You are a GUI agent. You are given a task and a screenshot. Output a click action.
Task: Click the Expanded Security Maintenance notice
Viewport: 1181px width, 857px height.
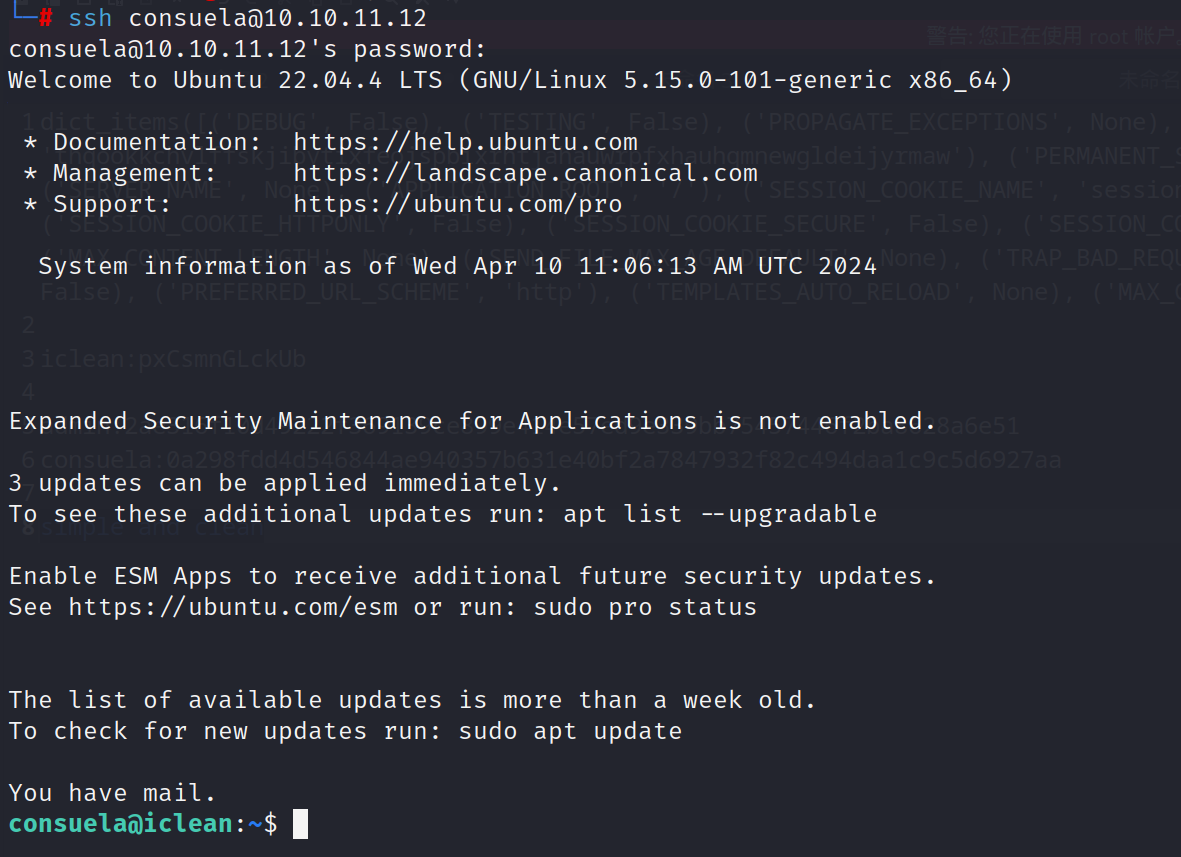click(x=472, y=421)
